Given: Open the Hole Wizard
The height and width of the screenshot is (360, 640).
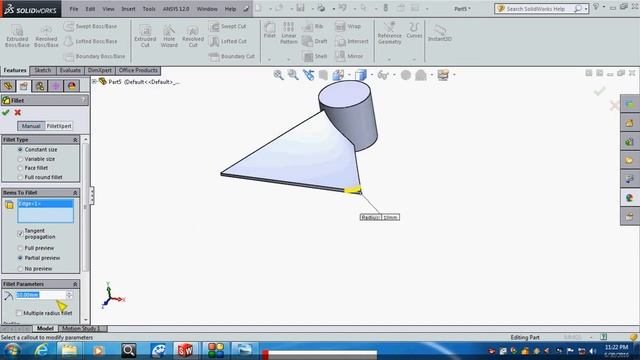Looking at the screenshot, I should pos(169,36).
